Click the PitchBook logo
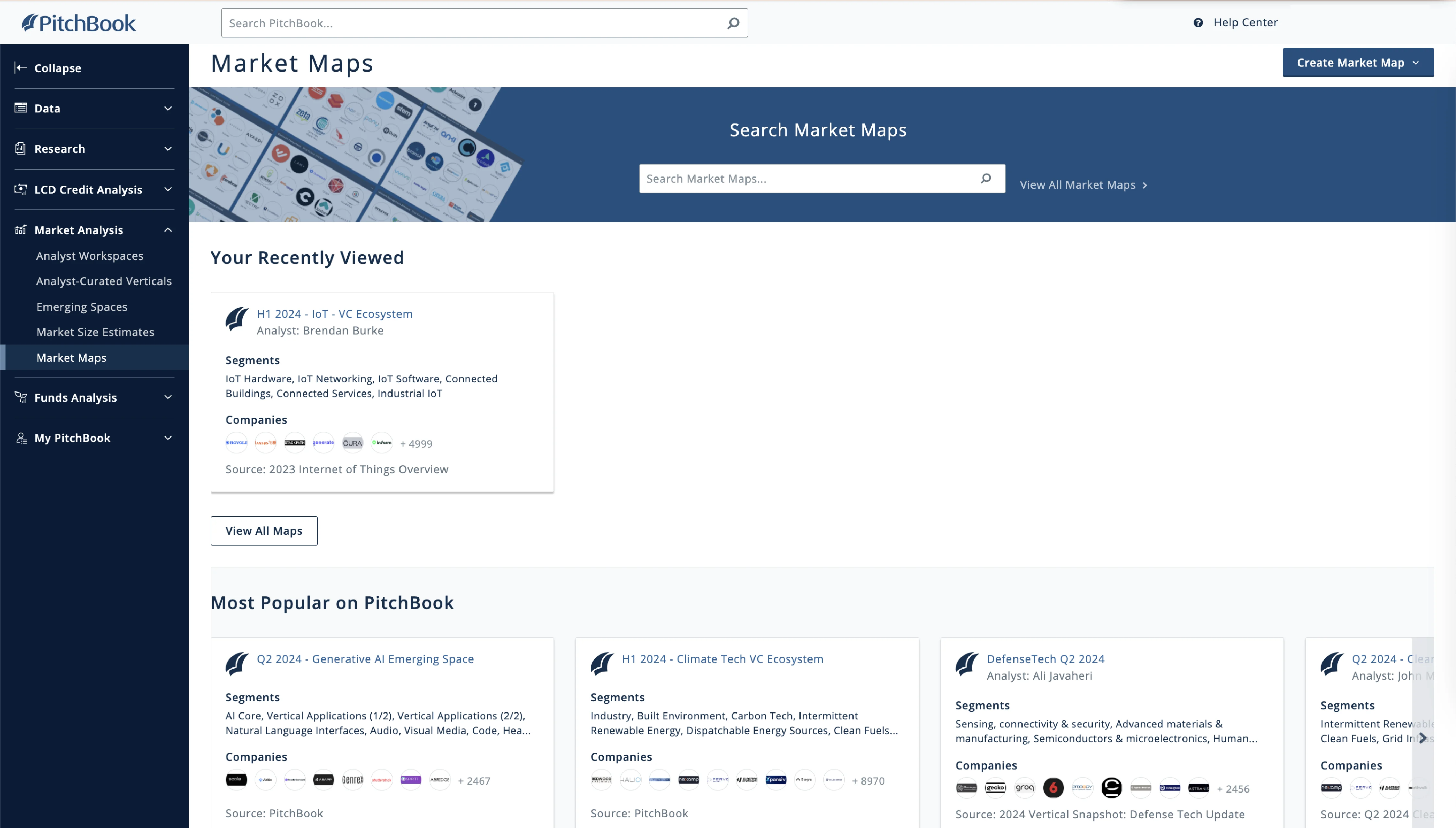Screen dimensions: 1456x828 [x=79, y=23]
